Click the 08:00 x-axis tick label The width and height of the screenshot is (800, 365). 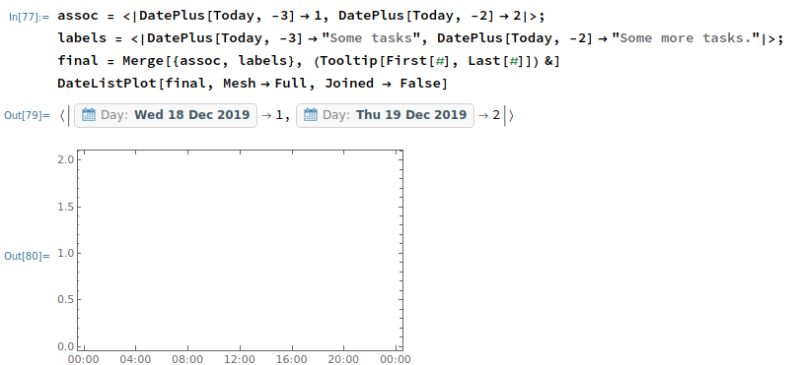click(x=187, y=359)
